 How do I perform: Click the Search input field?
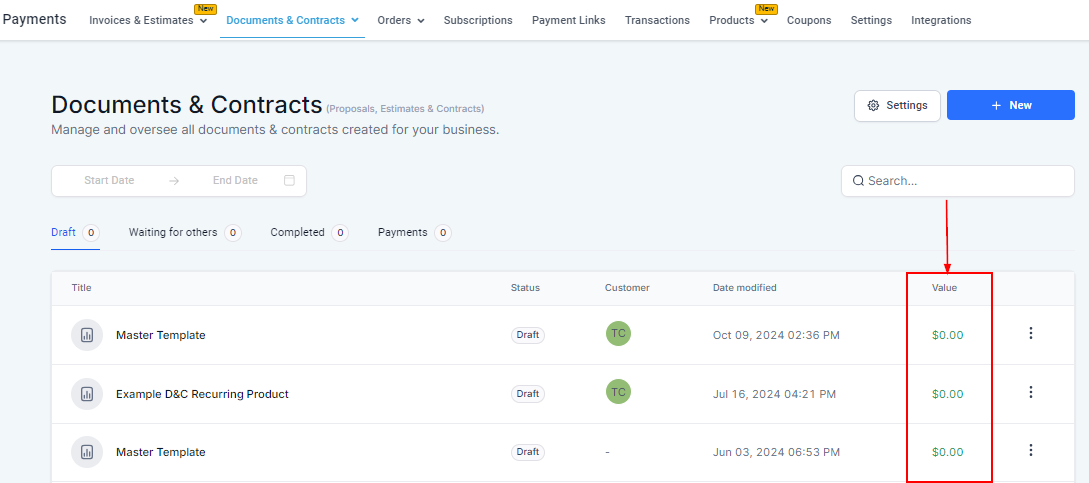coord(965,181)
